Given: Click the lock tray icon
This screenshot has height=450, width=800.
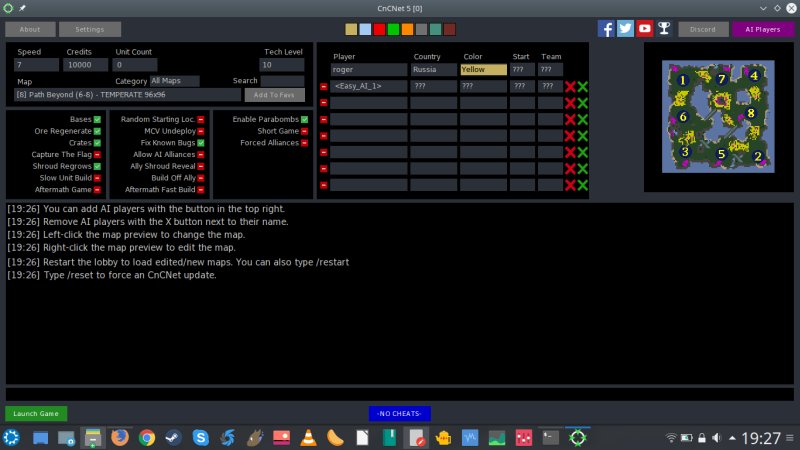Looking at the screenshot, I should pyautogui.click(x=702, y=438).
